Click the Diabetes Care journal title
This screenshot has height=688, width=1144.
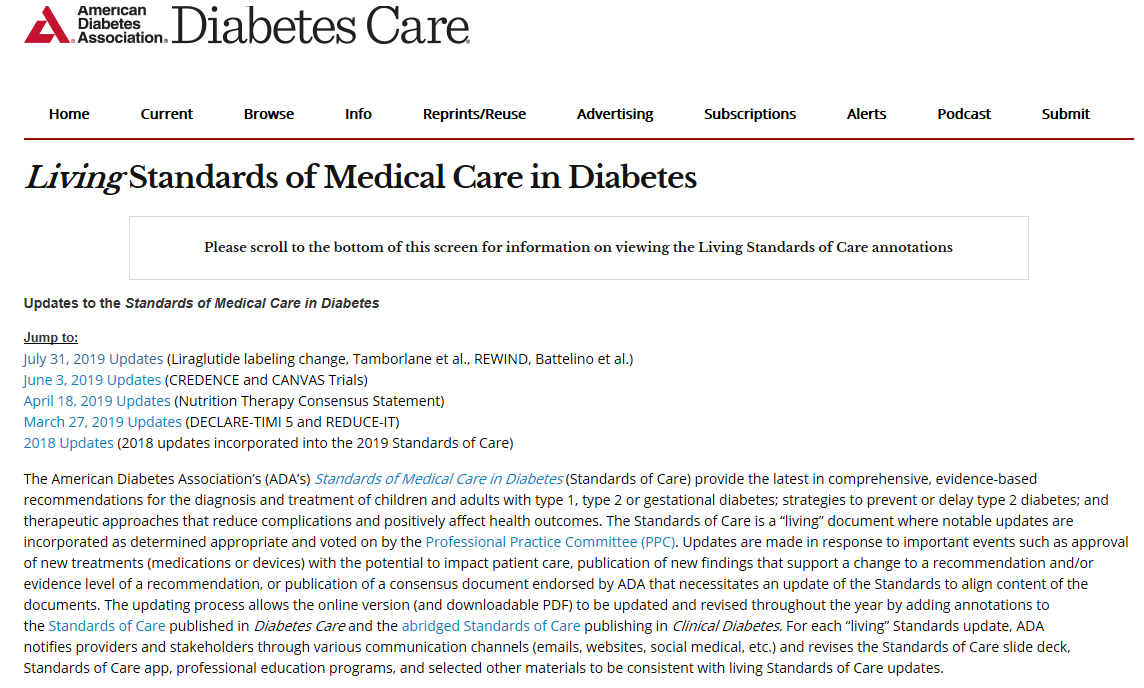pyautogui.click(x=320, y=27)
